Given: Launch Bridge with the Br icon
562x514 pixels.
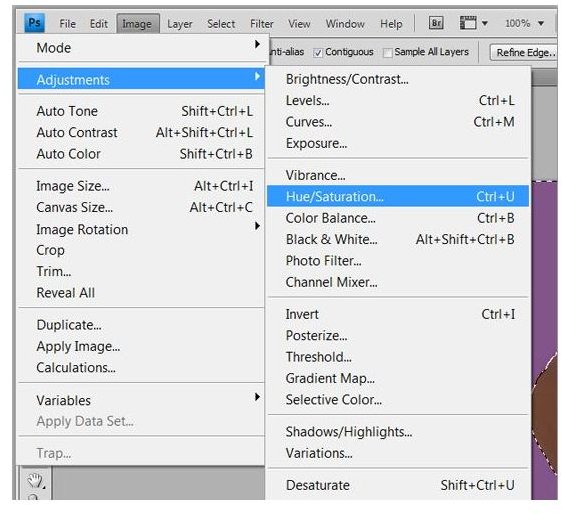Looking at the screenshot, I should click(436, 23).
